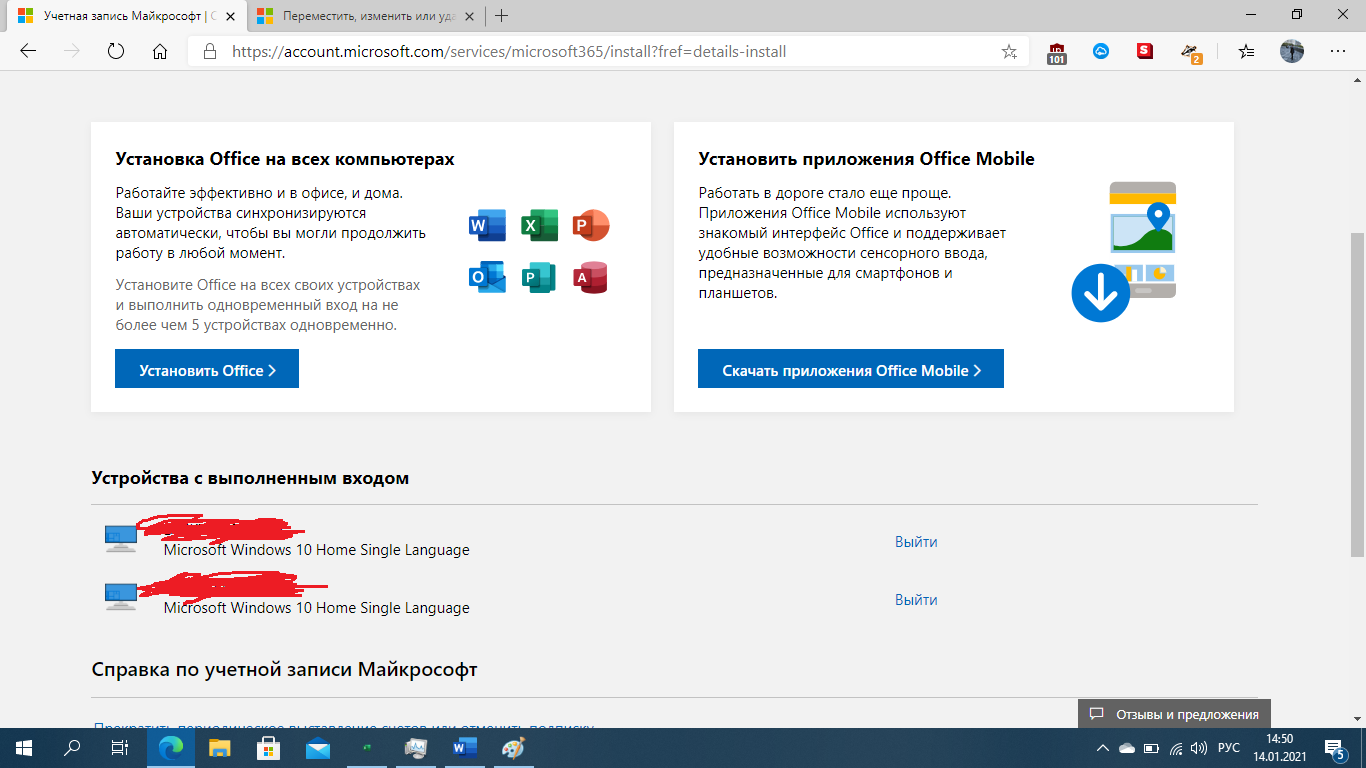
Task: Open the Favorites list button
Action: (x=1246, y=51)
